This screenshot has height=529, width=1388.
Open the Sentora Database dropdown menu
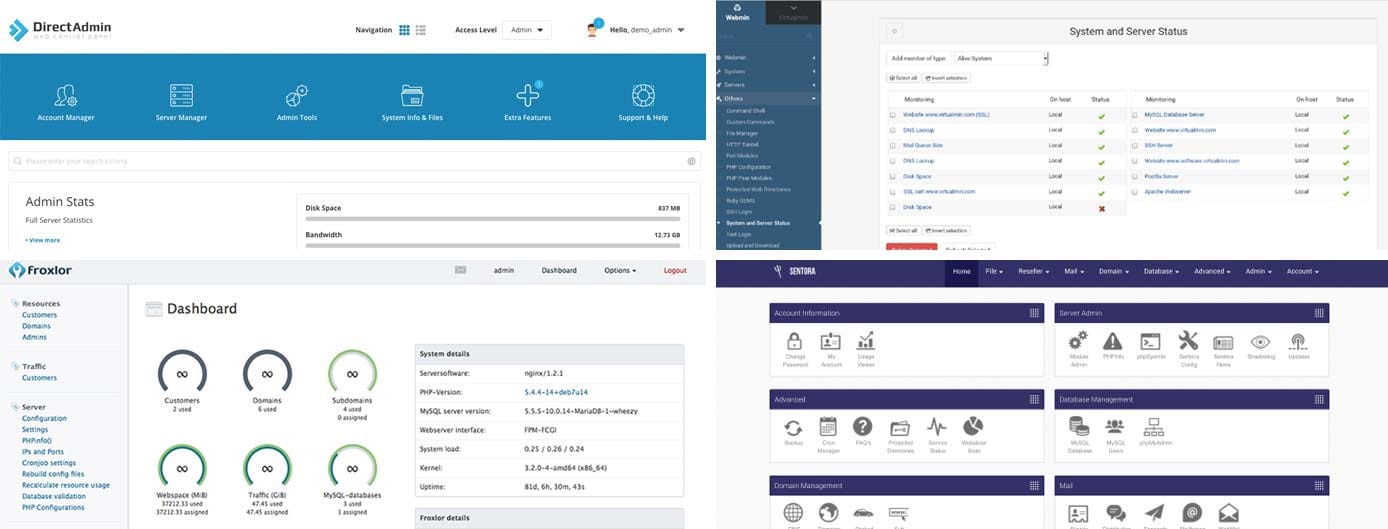click(x=1161, y=271)
